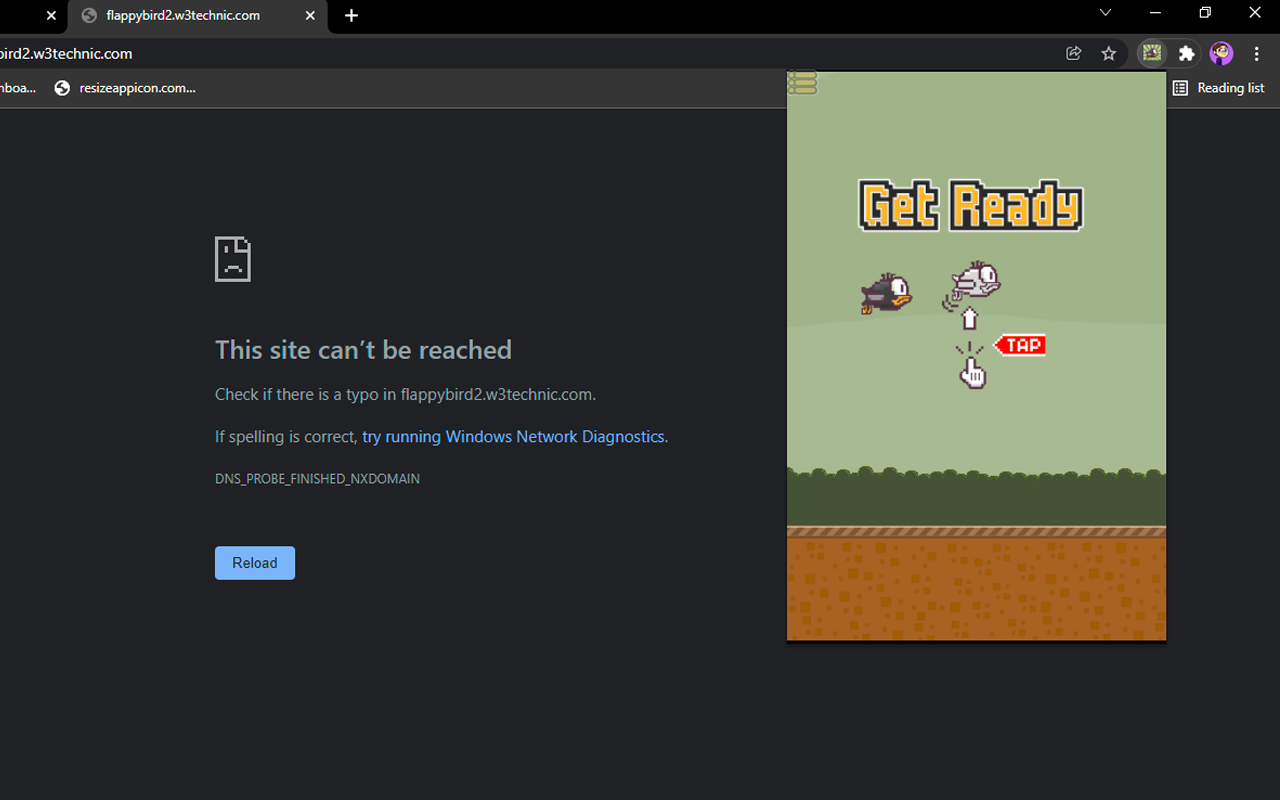Click the address bar URL text
Screen dimensions: 1280x800
(x=66, y=54)
